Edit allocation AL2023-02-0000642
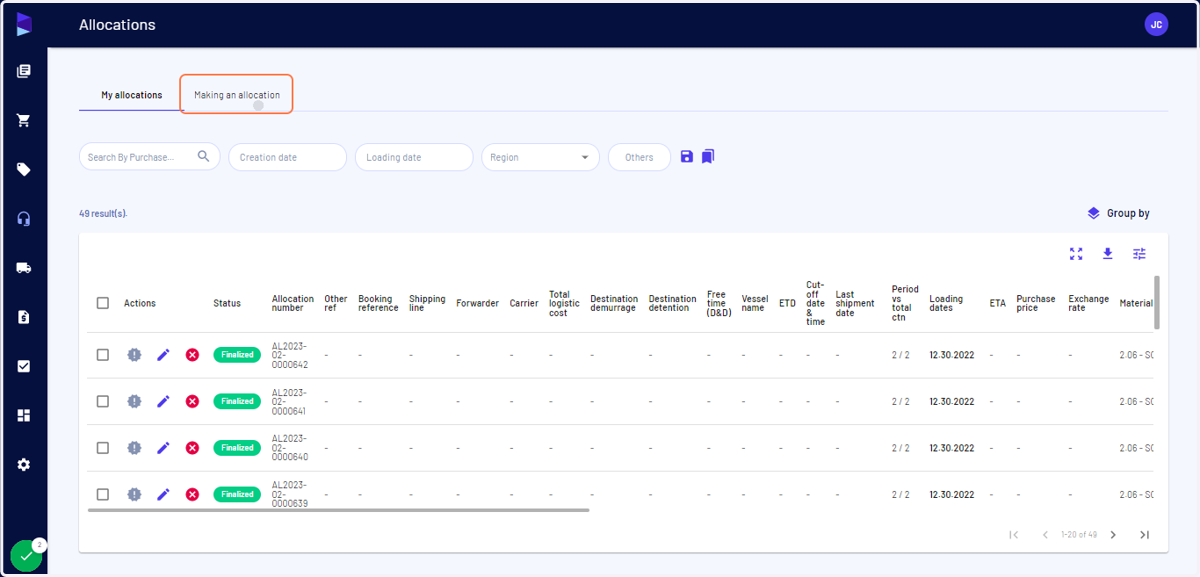Viewport: 1200px width, 577px height. click(x=163, y=355)
